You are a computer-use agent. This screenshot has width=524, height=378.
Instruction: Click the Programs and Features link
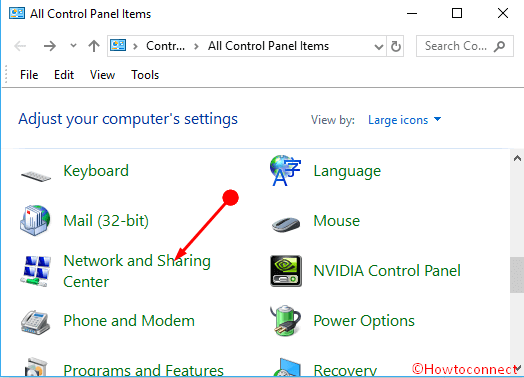(x=143, y=370)
